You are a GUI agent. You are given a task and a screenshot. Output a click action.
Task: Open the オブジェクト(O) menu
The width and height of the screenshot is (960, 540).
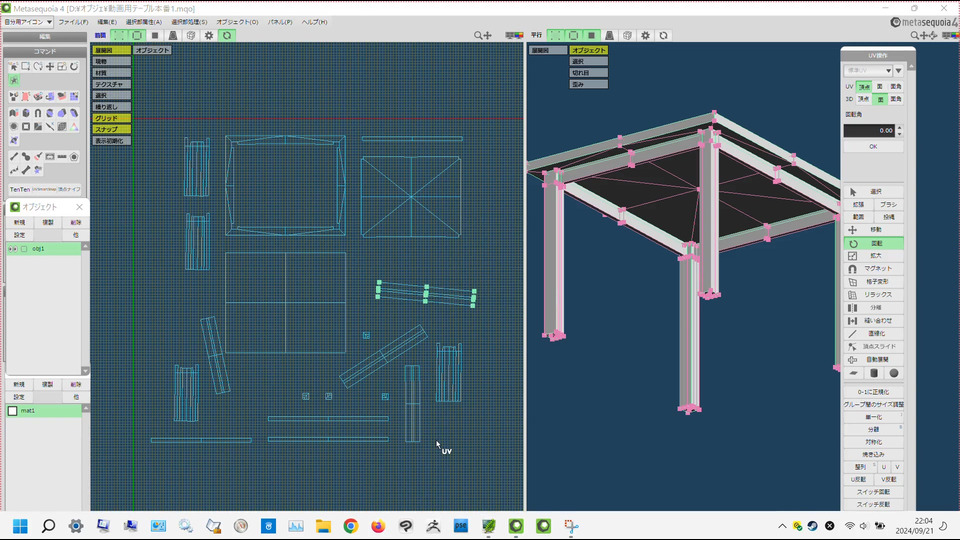tap(236, 21)
